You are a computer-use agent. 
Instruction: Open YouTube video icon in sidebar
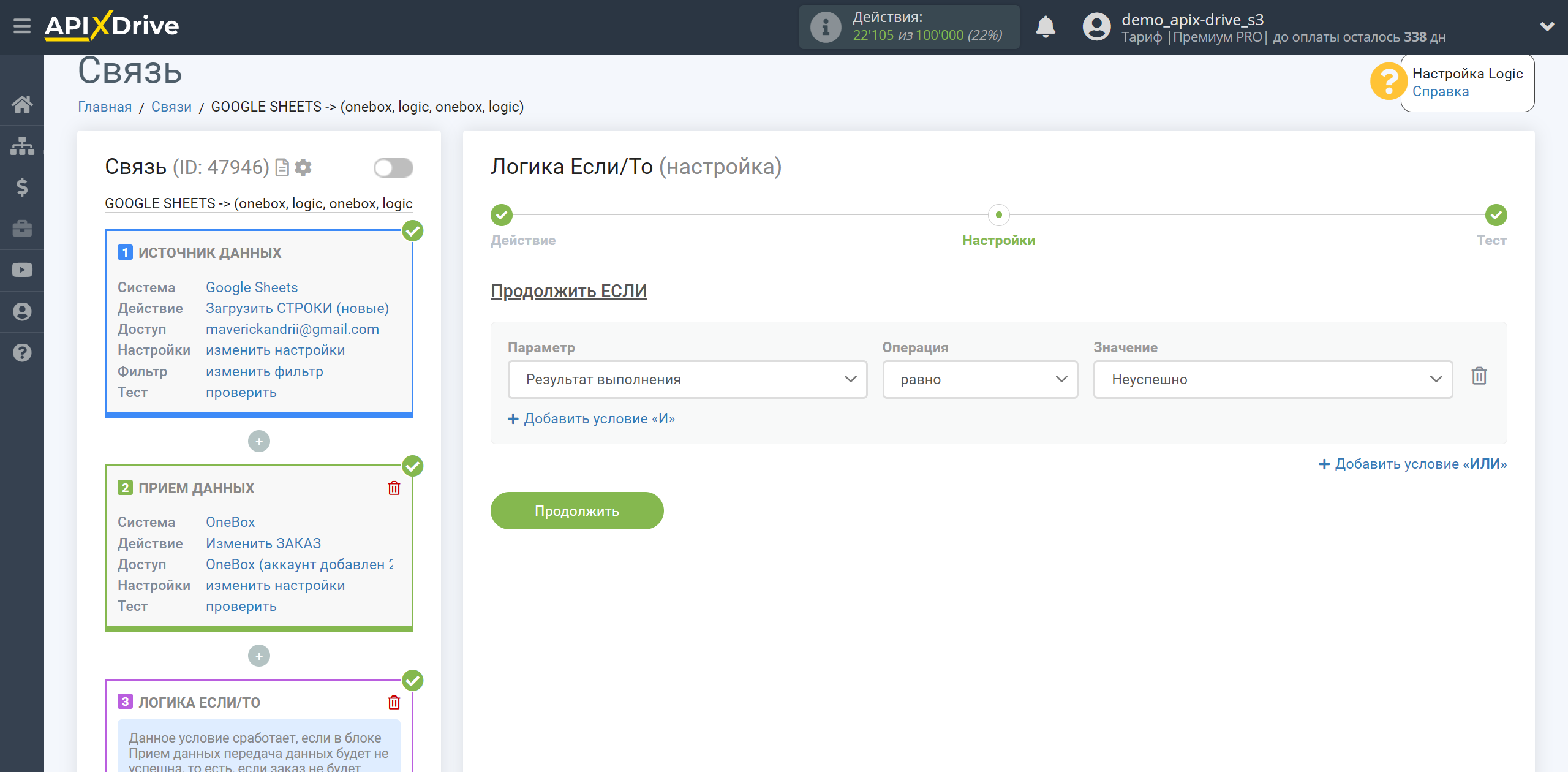coord(22,270)
